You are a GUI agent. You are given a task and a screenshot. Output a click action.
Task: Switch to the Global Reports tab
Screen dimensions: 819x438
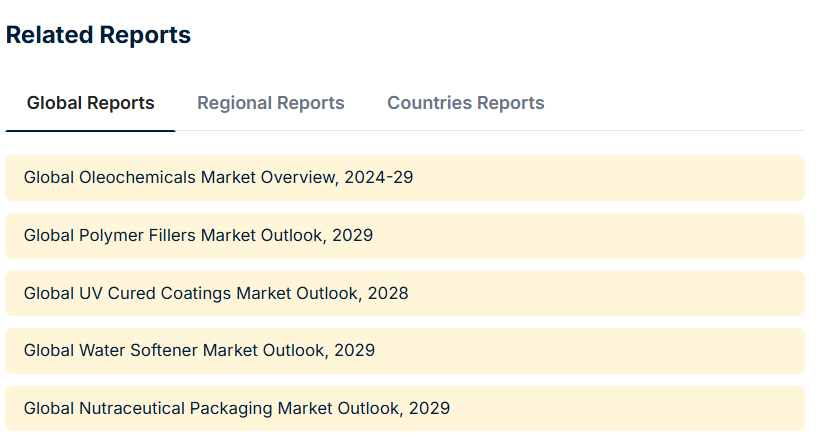coord(90,103)
